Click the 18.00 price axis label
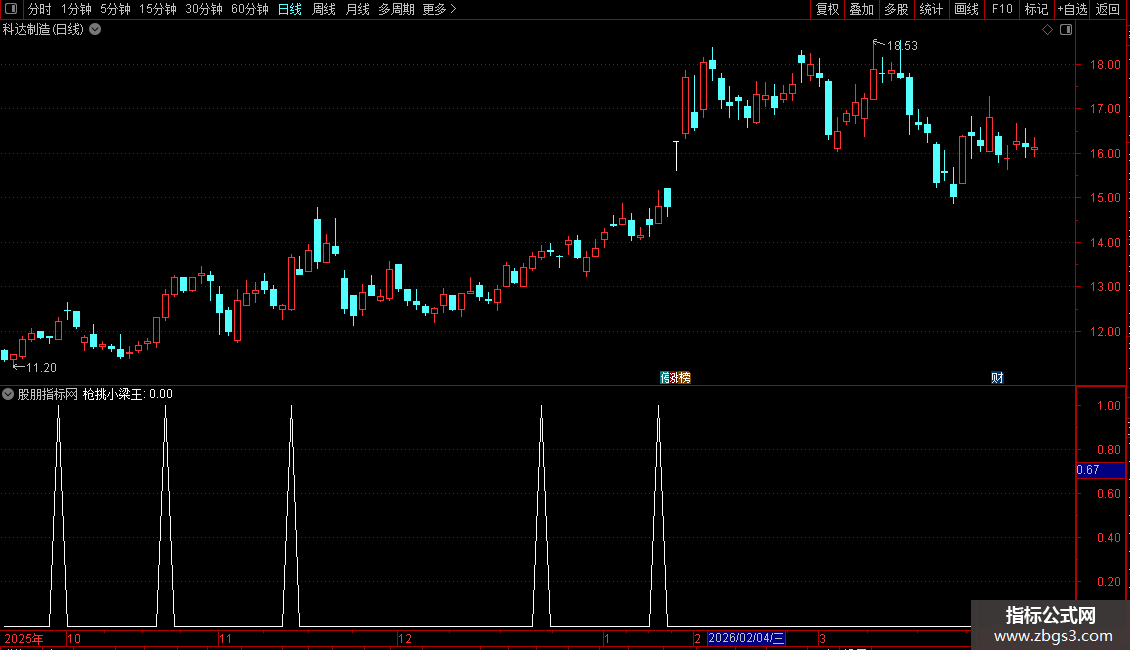This screenshot has width=1130, height=650. [1105, 64]
